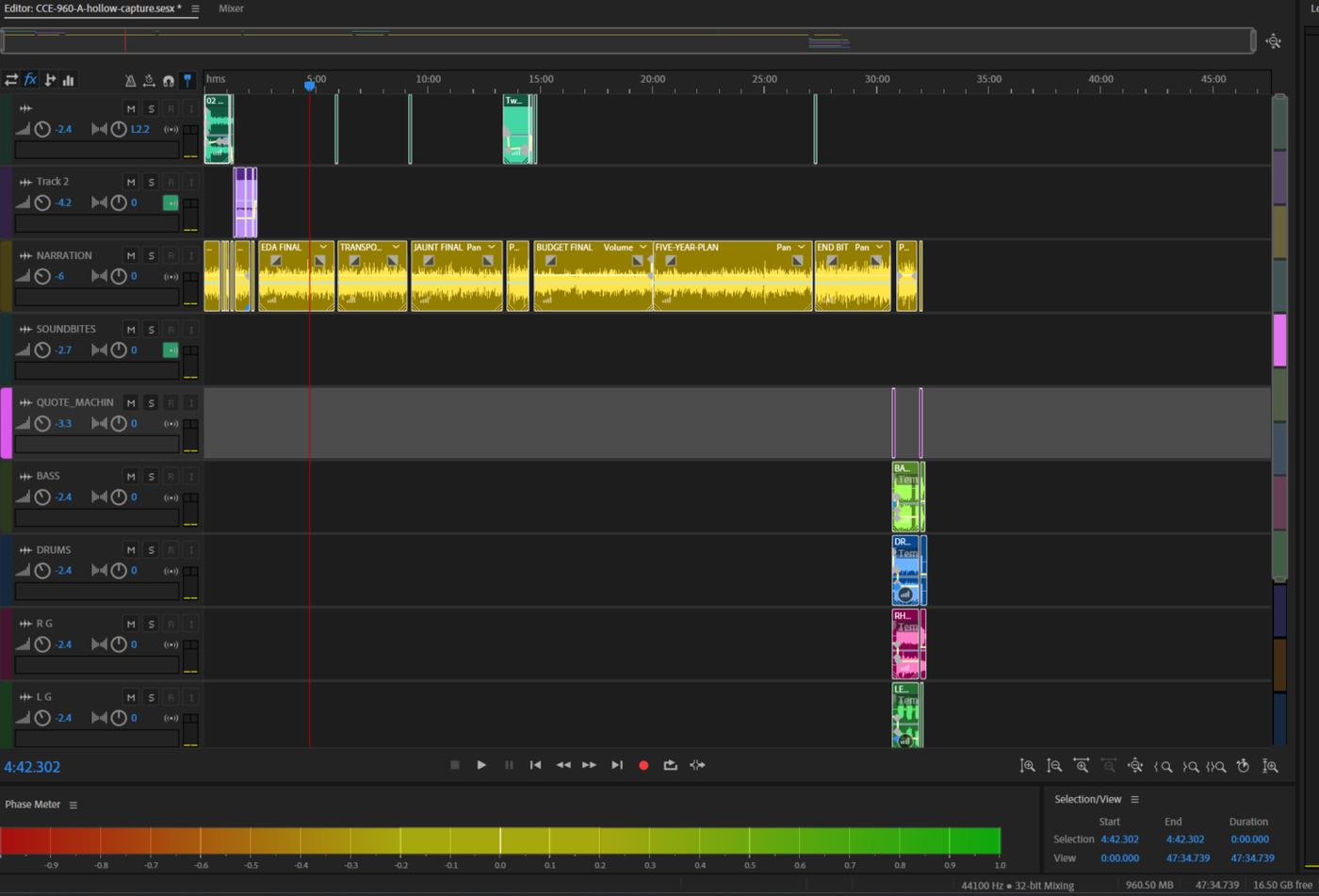This screenshot has width=1319, height=896.
Task: Click the SOUNDBITES track volume knob
Action: 42,350
